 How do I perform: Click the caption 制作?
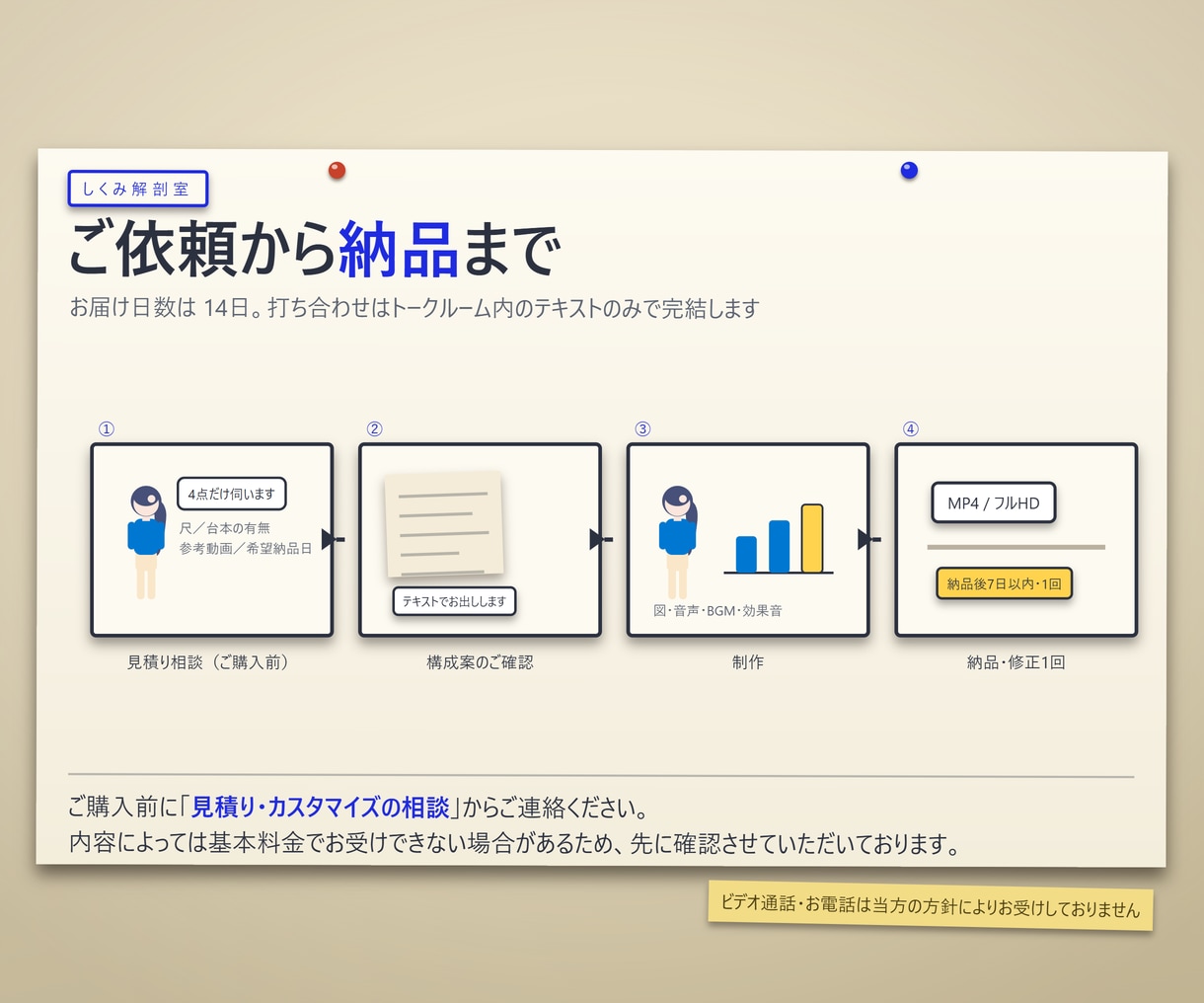[748, 662]
